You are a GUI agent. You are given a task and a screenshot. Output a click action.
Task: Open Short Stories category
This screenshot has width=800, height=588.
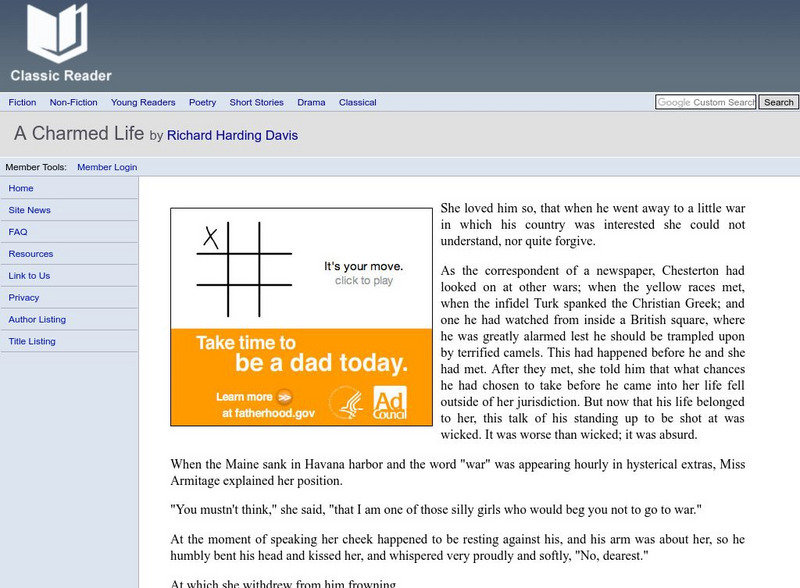point(256,102)
